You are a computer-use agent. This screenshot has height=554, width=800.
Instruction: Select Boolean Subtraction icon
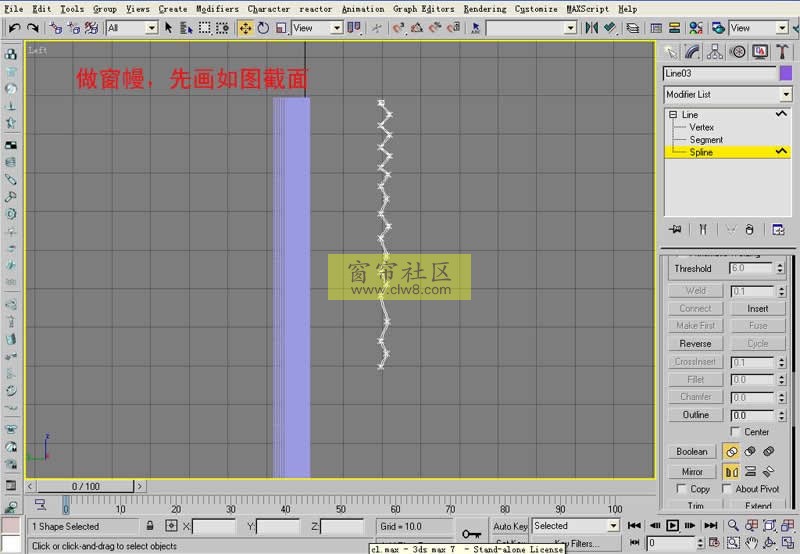(750, 451)
